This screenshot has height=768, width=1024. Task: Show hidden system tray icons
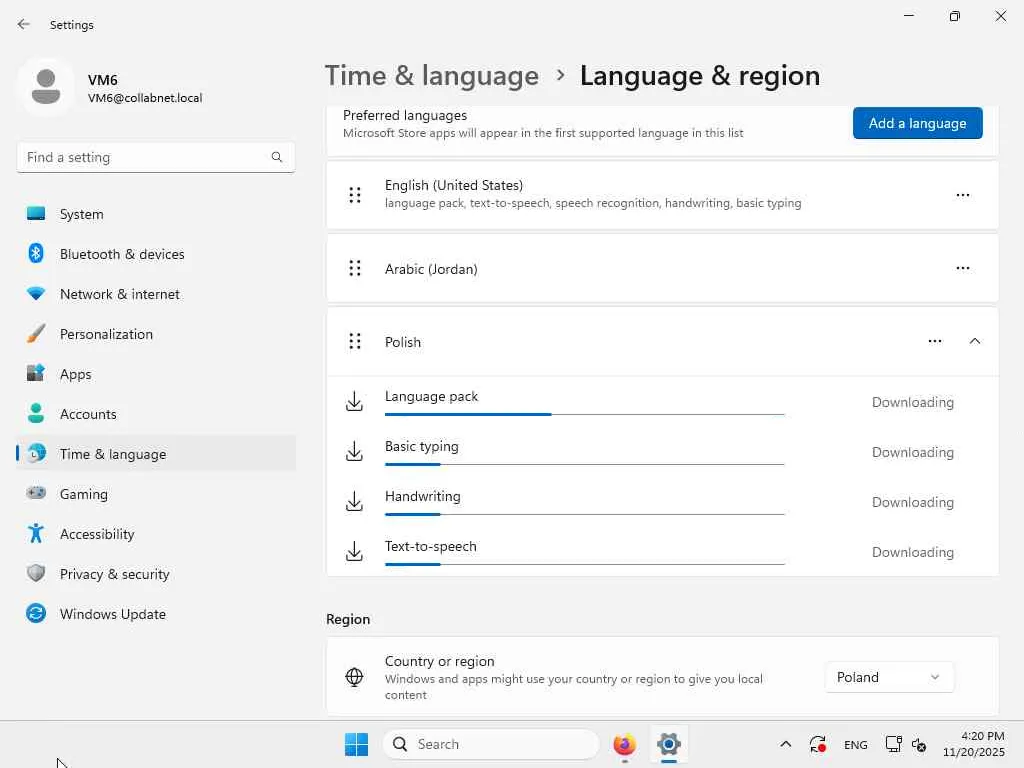point(786,744)
